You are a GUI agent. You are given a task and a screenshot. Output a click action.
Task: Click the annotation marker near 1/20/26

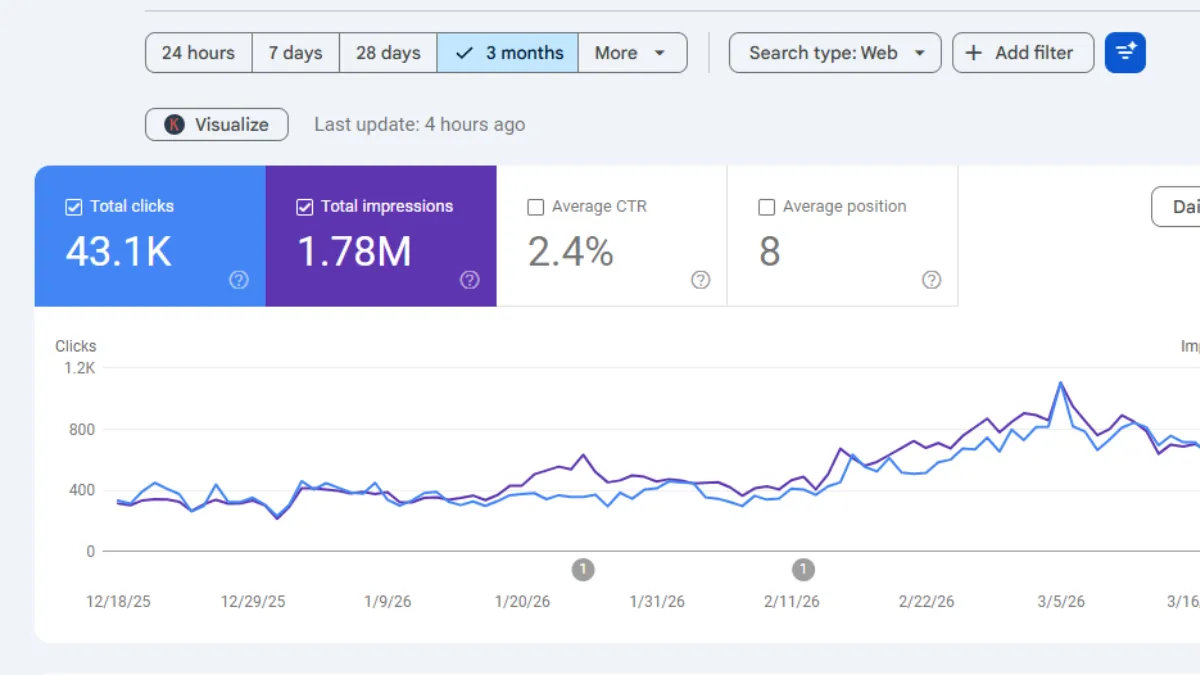pyautogui.click(x=583, y=569)
